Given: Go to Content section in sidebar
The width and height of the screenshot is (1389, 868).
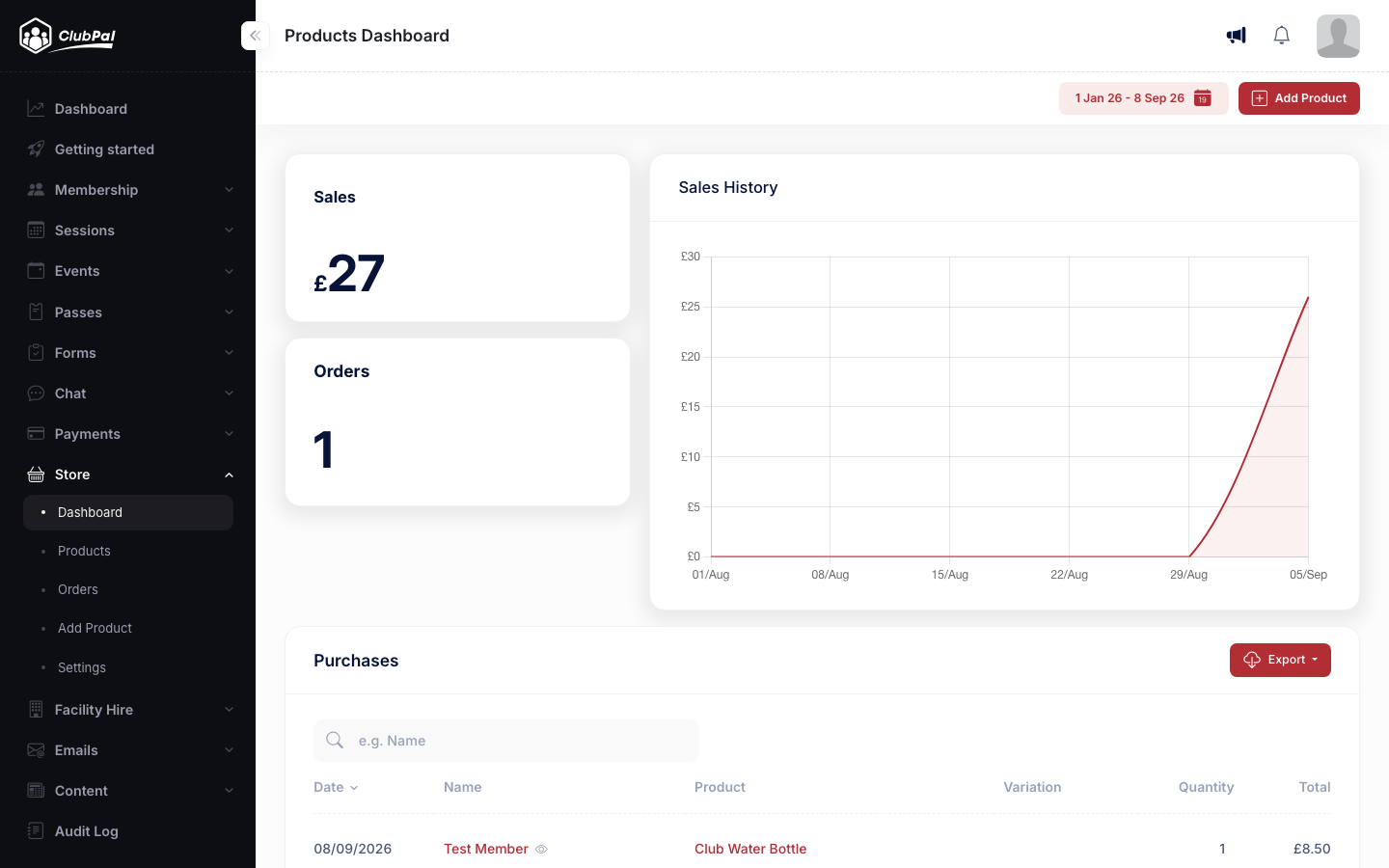Looking at the screenshot, I should (x=81, y=791).
